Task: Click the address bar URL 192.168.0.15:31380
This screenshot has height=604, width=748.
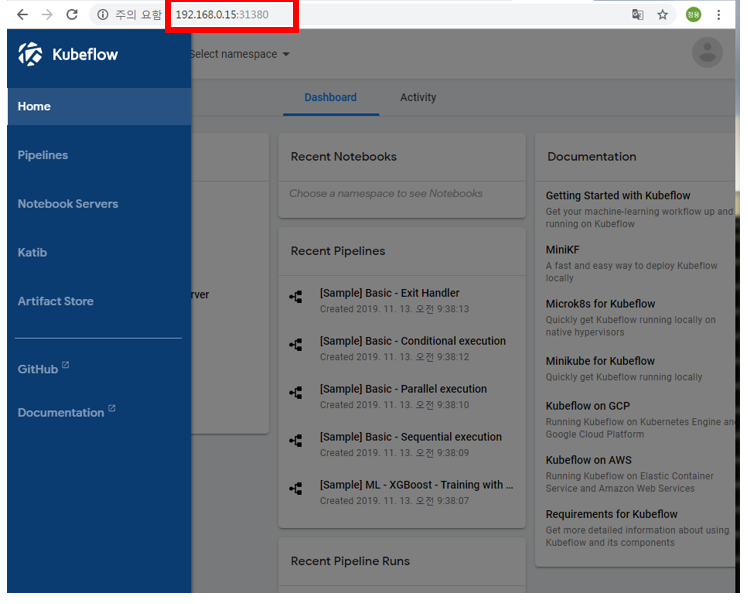Action: (222, 15)
